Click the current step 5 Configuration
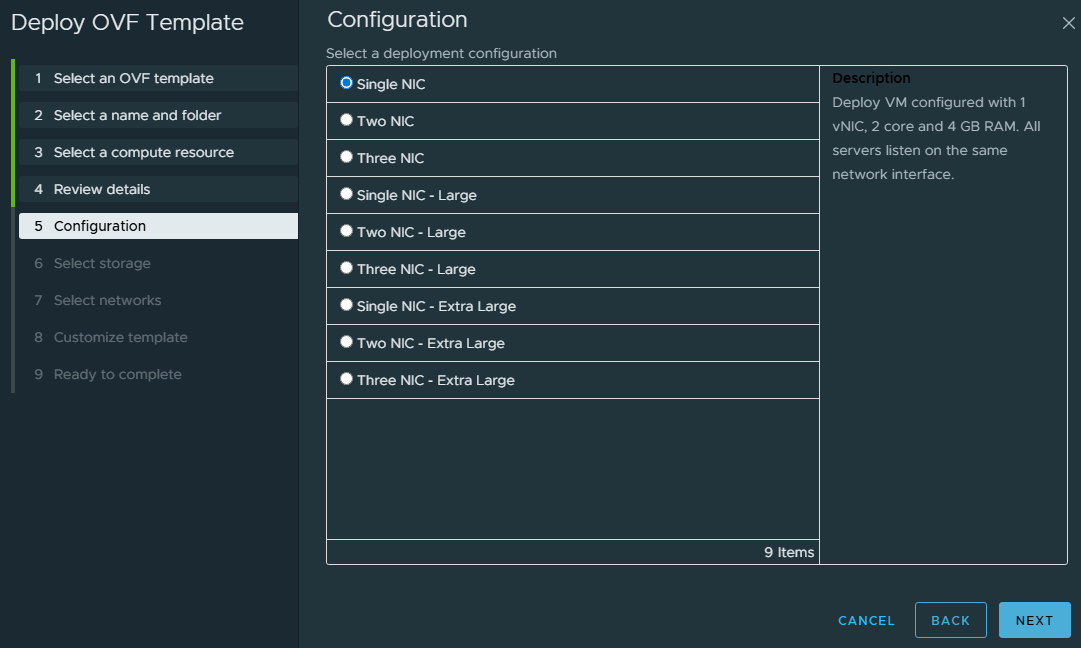Screen dimensions: 1081x648 tap(99, 226)
